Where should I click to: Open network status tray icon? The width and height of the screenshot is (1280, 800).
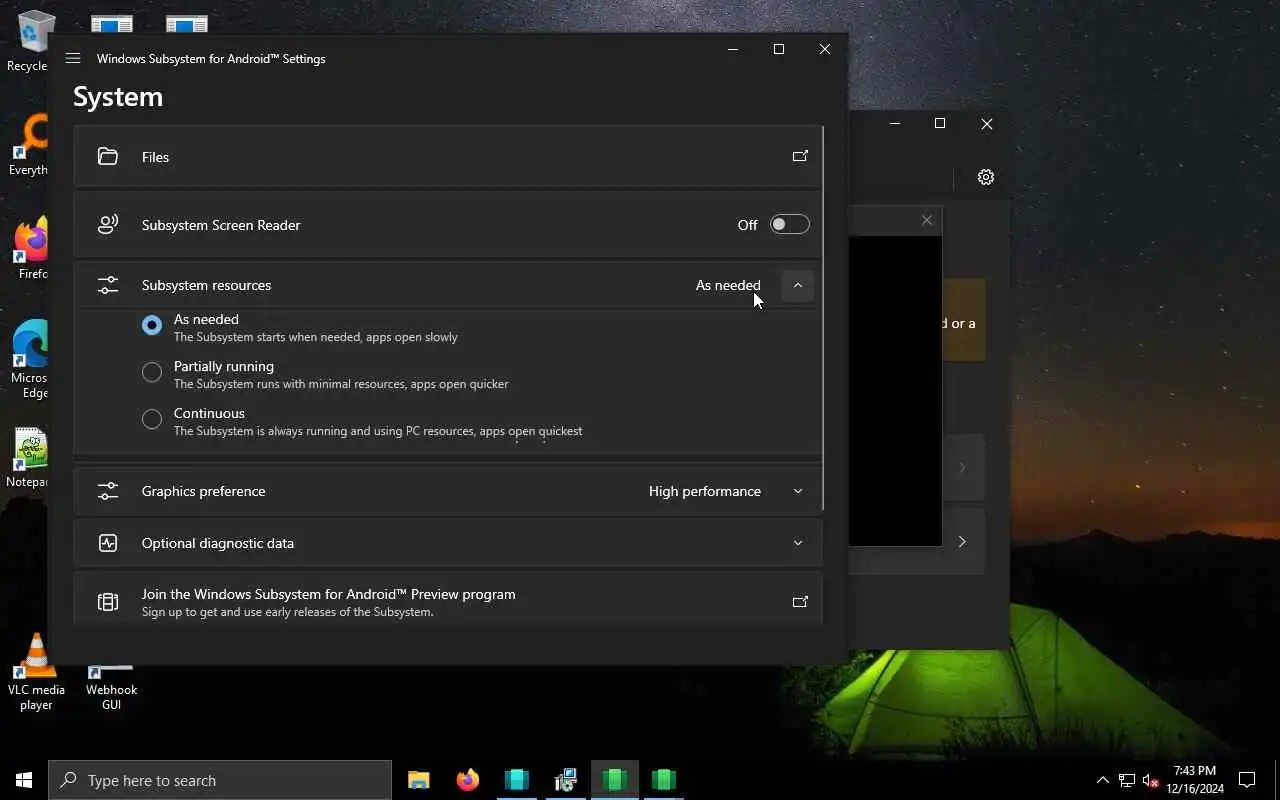tap(1127, 780)
